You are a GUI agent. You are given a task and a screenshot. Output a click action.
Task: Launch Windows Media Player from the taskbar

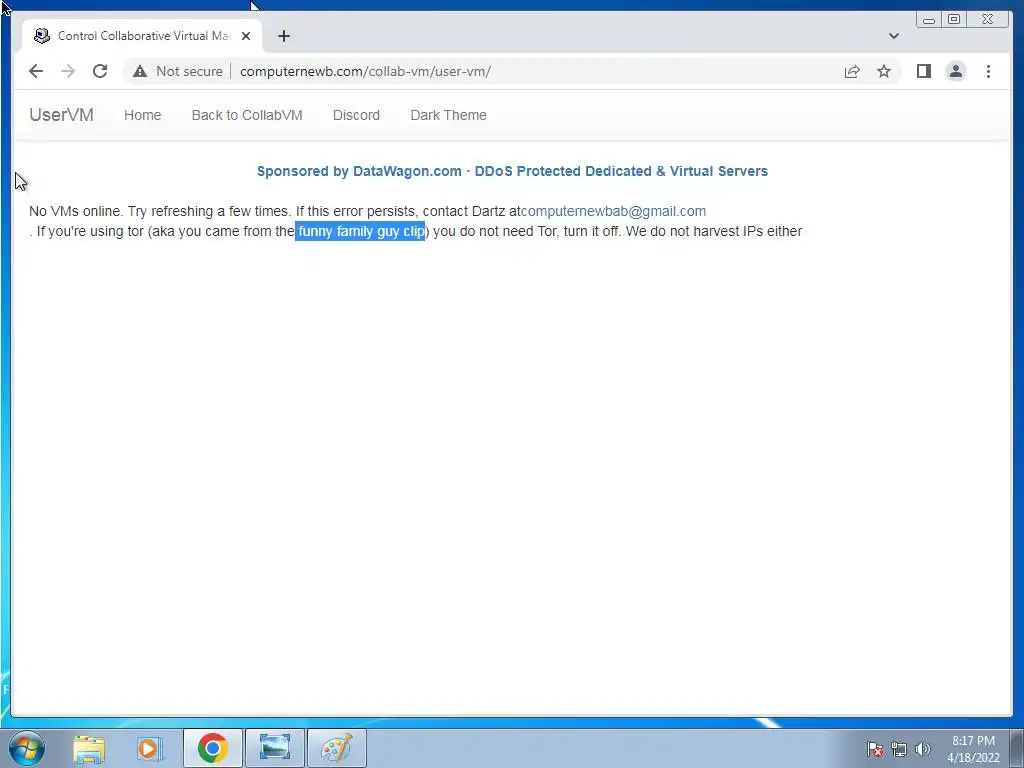pyautogui.click(x=150, y=748)
